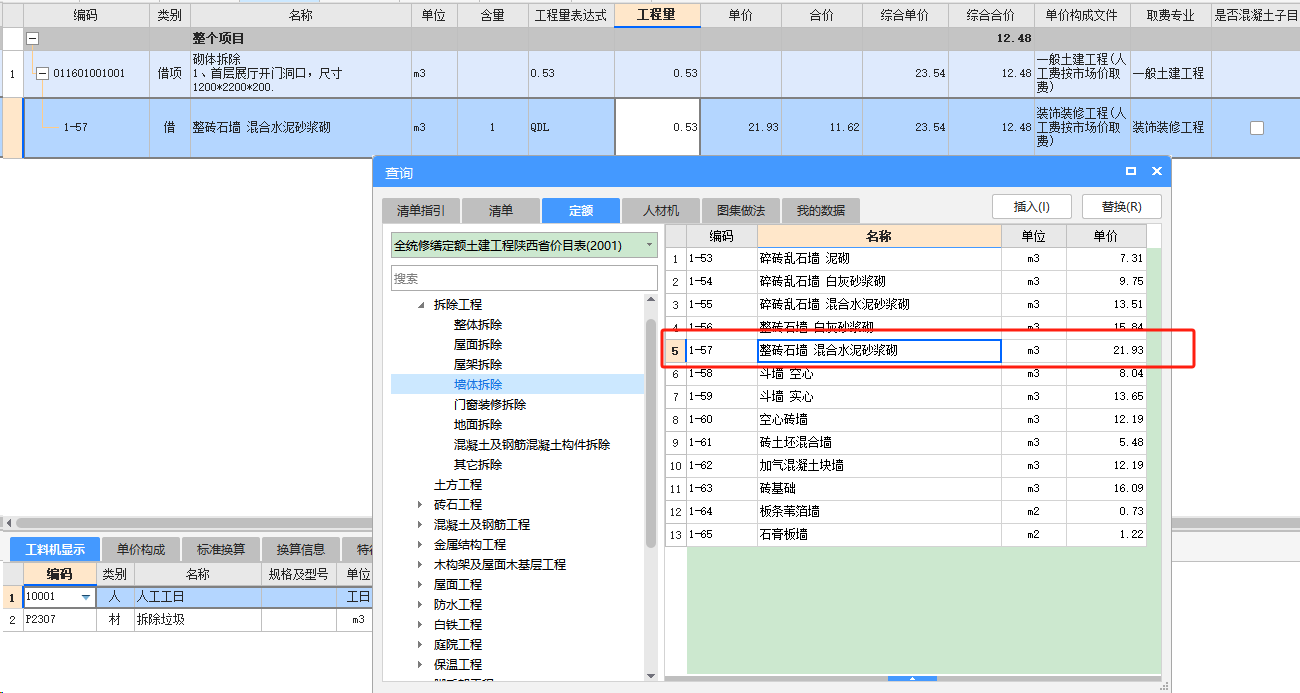Select row 1-62 加气混凝土块墙
This screenshot has height=693, width=1300.
906,466
